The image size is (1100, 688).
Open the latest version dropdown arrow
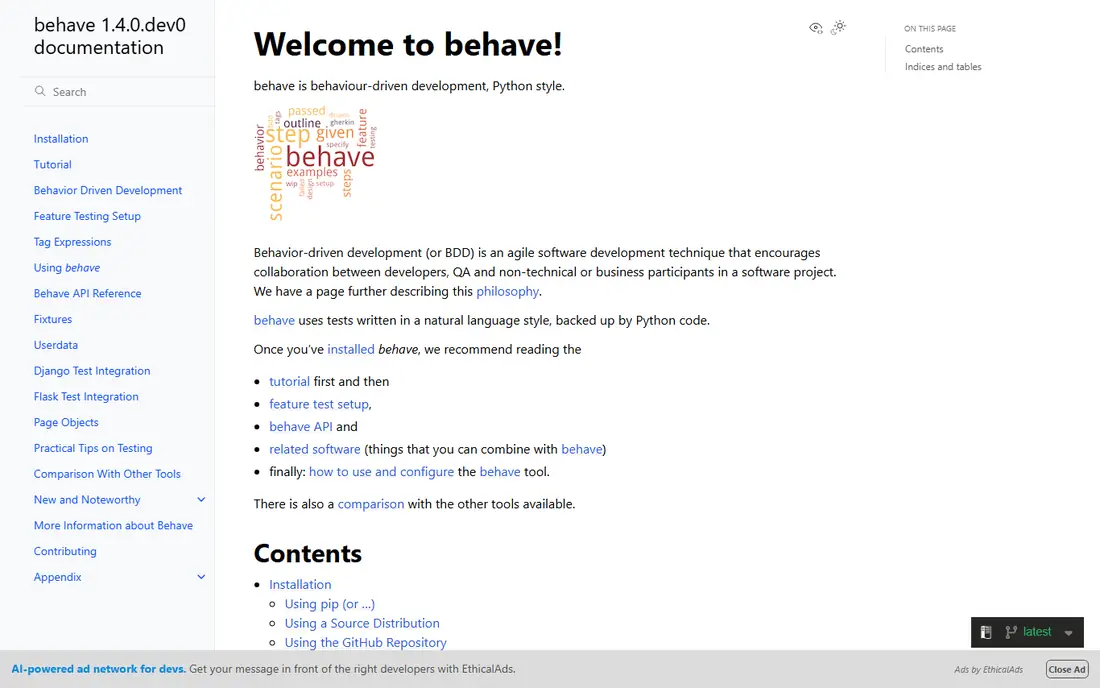pos(1068,633)
